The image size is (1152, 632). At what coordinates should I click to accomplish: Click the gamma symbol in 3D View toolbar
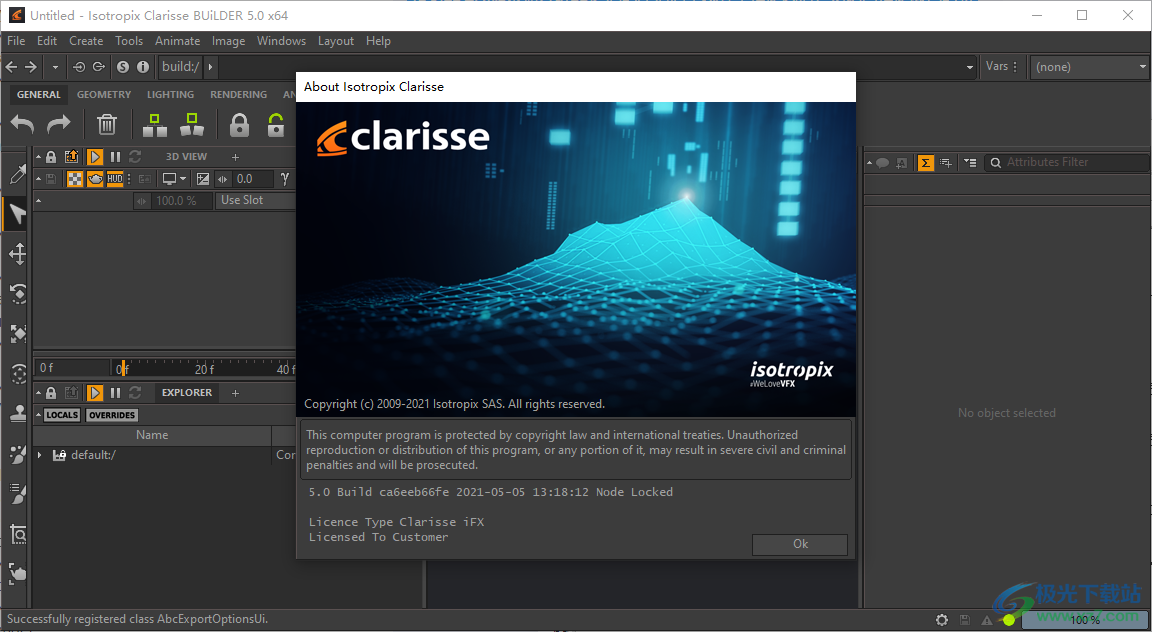tap(284, 179)
